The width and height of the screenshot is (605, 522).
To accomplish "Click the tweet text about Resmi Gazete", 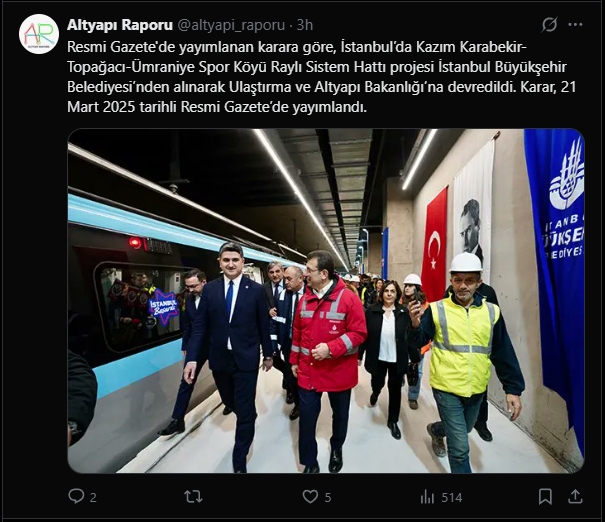I will [321, 77].
